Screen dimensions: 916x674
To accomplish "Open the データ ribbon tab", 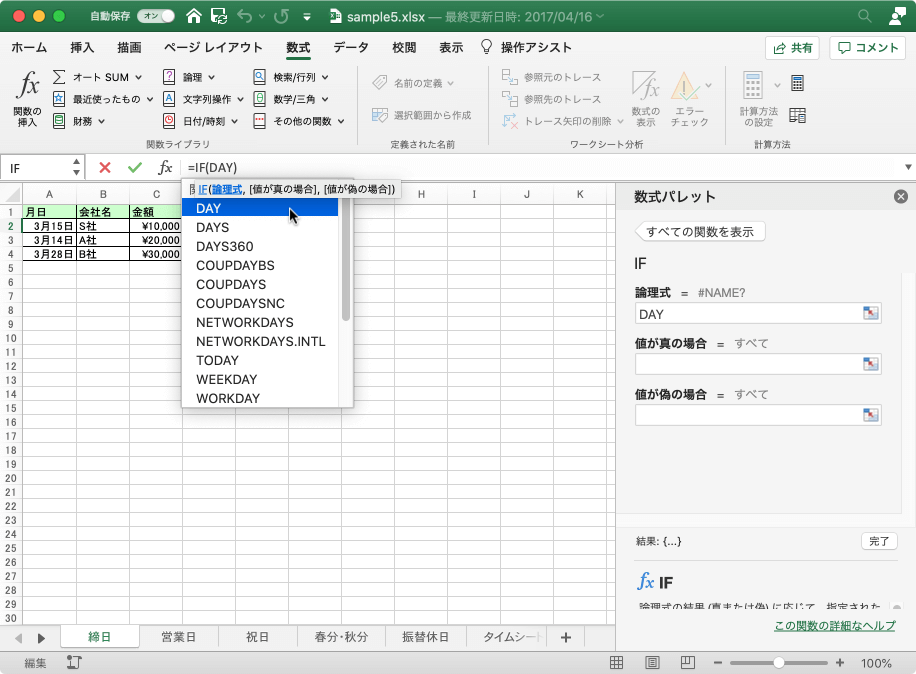I will pos(351,47).
